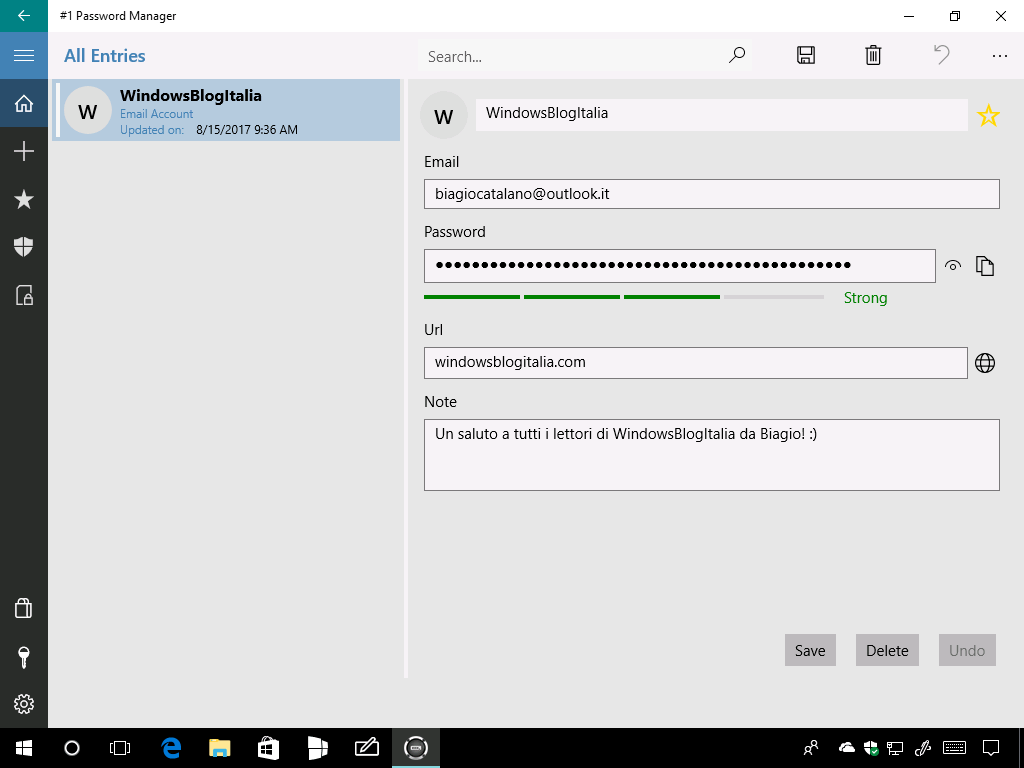The height and width of the screenshot is (768, 1024).
Task: Open OneDrive cloud tray icon
Action: tap(847, 747)
